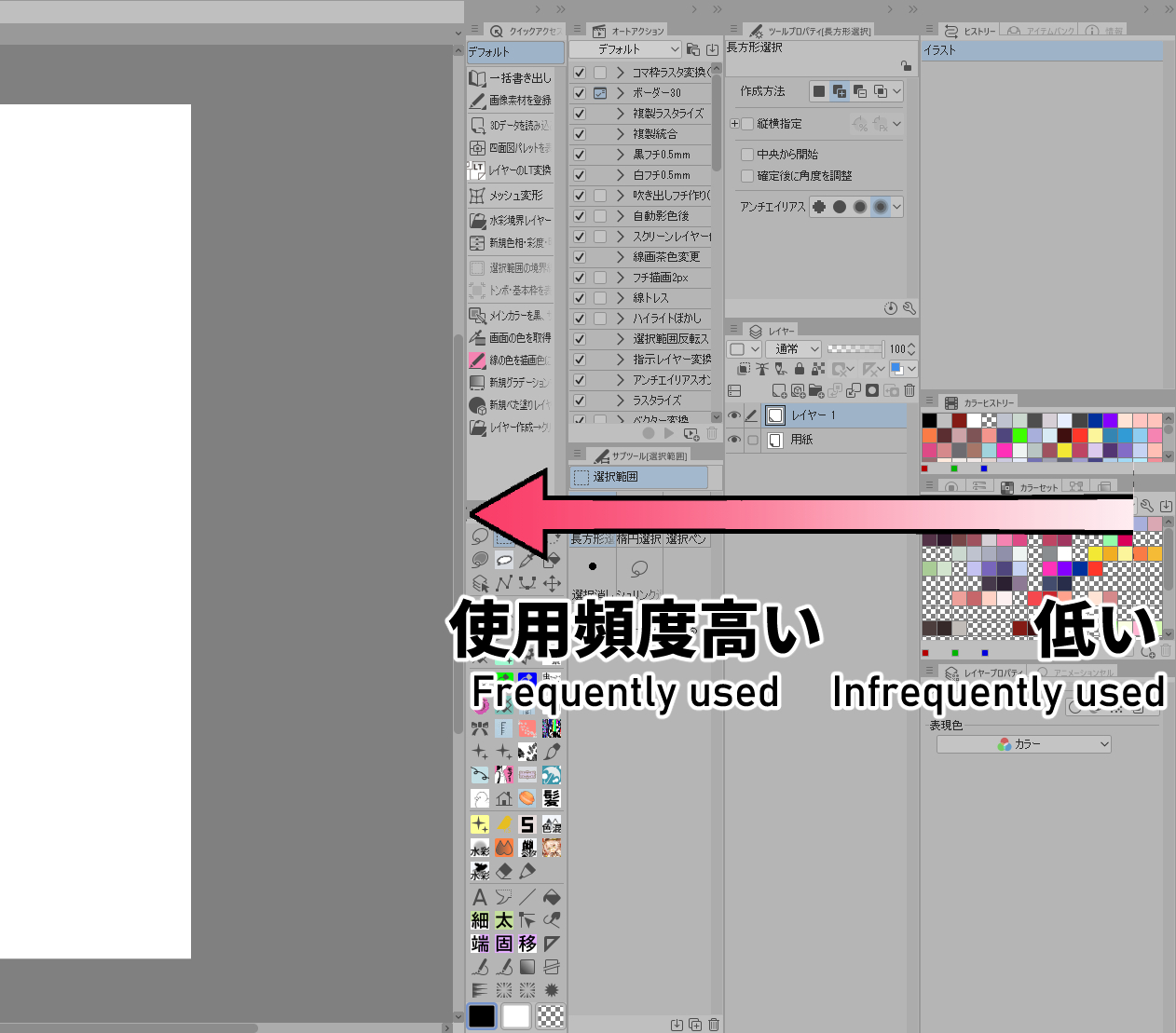
Task: Set anti-aliasing to none
Action: (x=819, y=207)
